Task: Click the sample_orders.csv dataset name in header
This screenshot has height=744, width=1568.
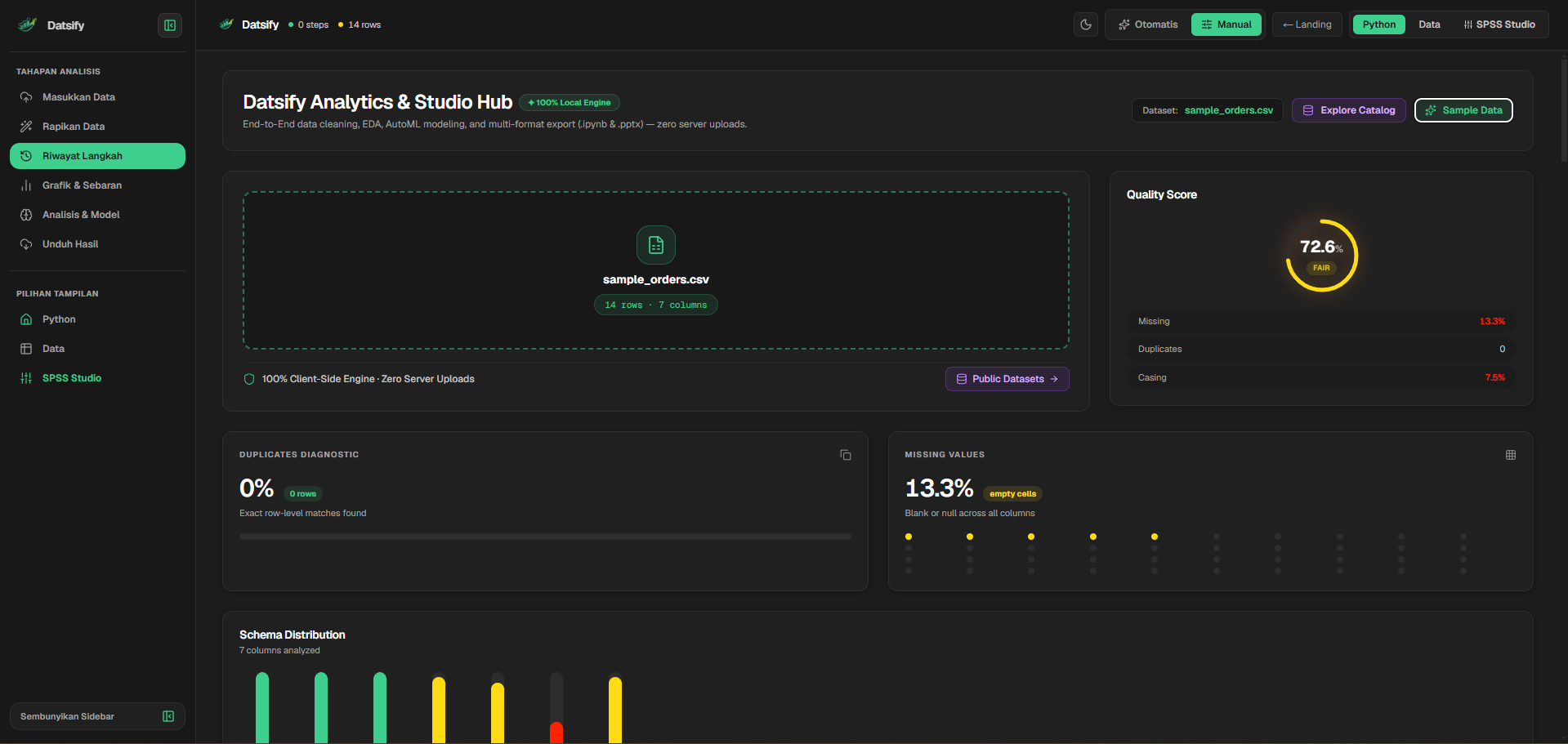Action: (1229, 110)
